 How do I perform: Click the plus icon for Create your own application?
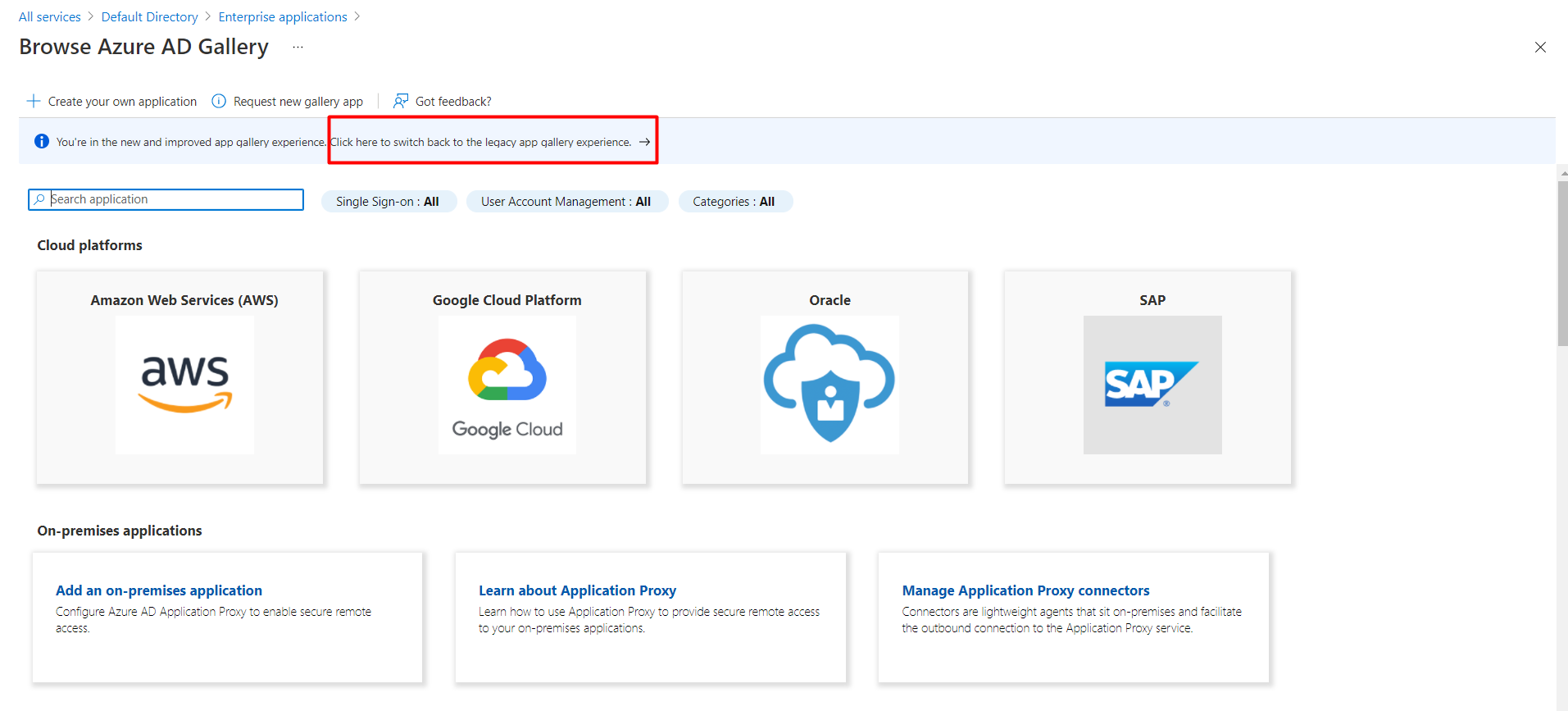(x=34, y=101)
